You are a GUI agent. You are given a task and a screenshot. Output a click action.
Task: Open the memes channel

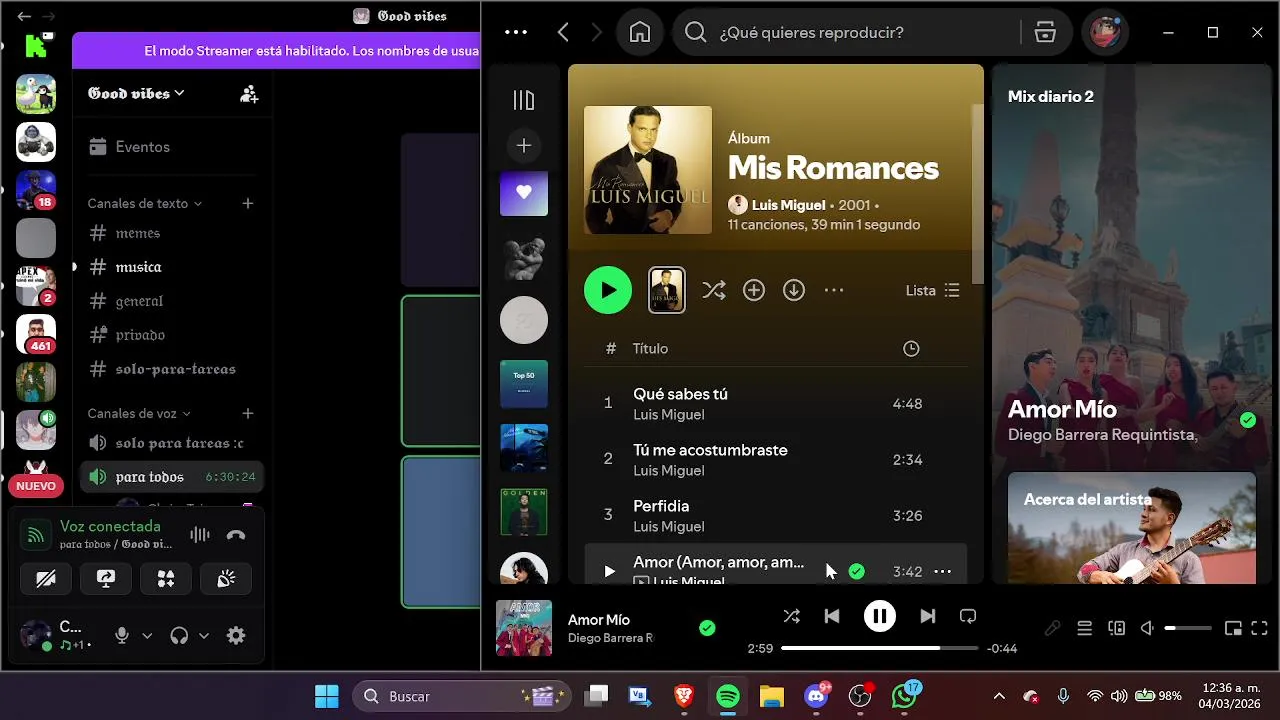coord(171,233)
